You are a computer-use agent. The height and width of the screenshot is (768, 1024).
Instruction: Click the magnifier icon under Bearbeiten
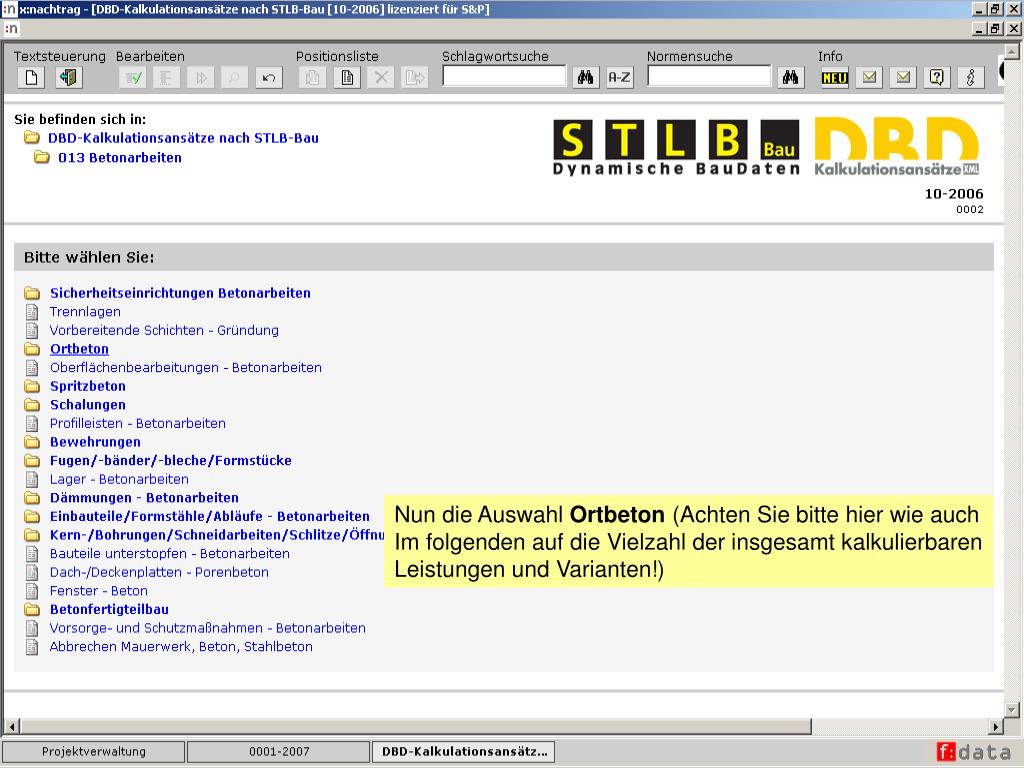pyautogui.click(x=234, y=78)
